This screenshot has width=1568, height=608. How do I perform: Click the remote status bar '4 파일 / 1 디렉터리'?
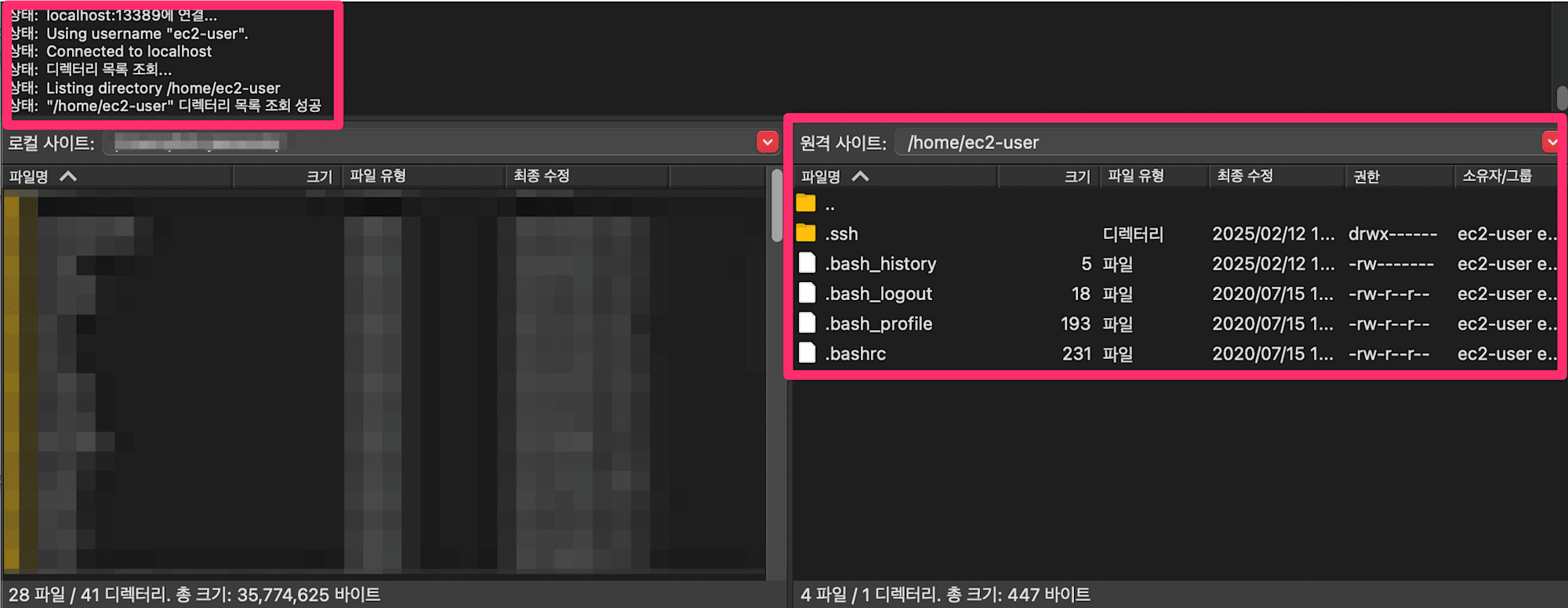click(945, 595)
